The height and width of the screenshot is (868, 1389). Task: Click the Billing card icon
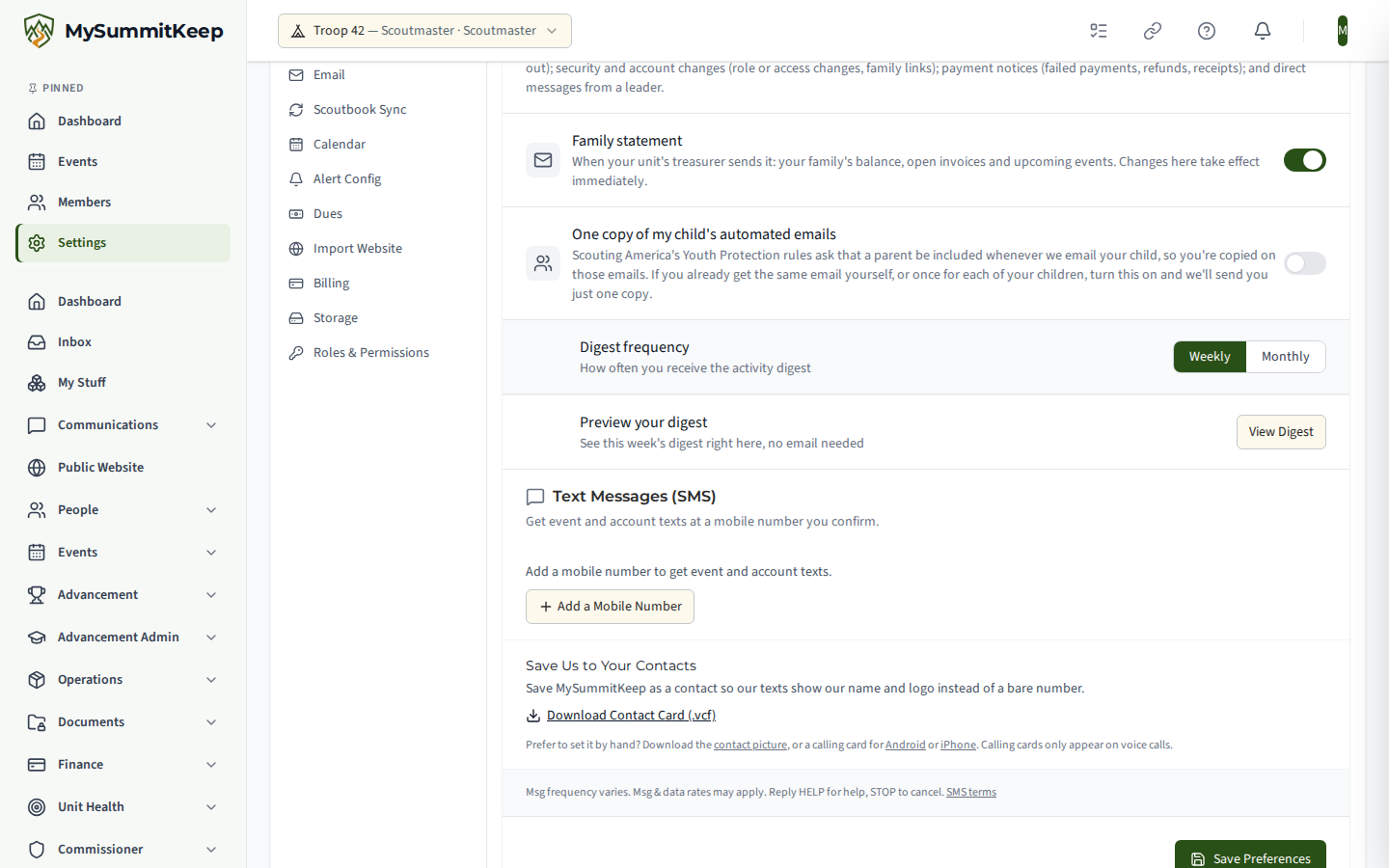coord(296,284)
